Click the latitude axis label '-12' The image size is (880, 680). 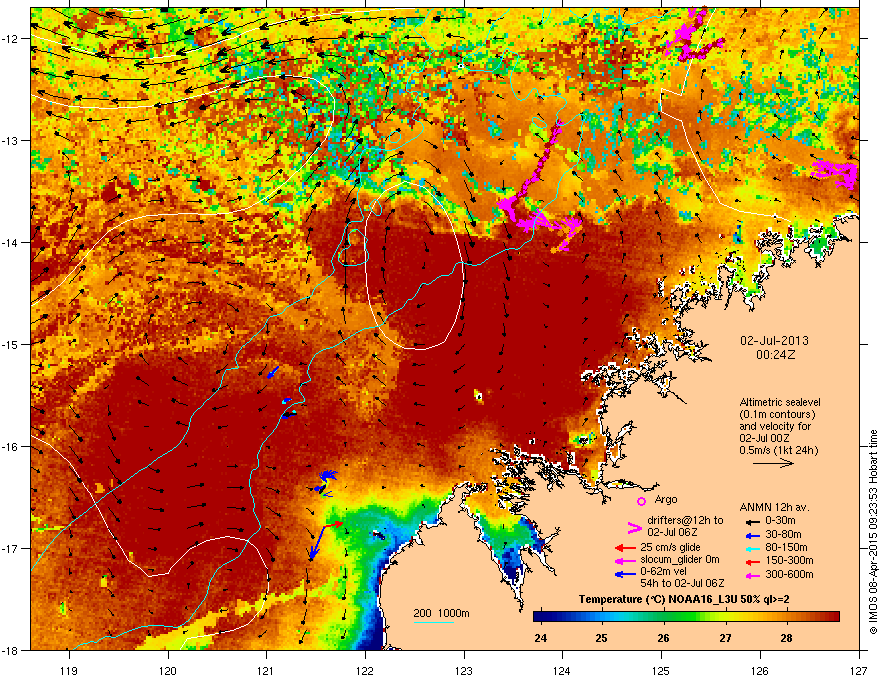pyautogui.click(x=10, y=39)
